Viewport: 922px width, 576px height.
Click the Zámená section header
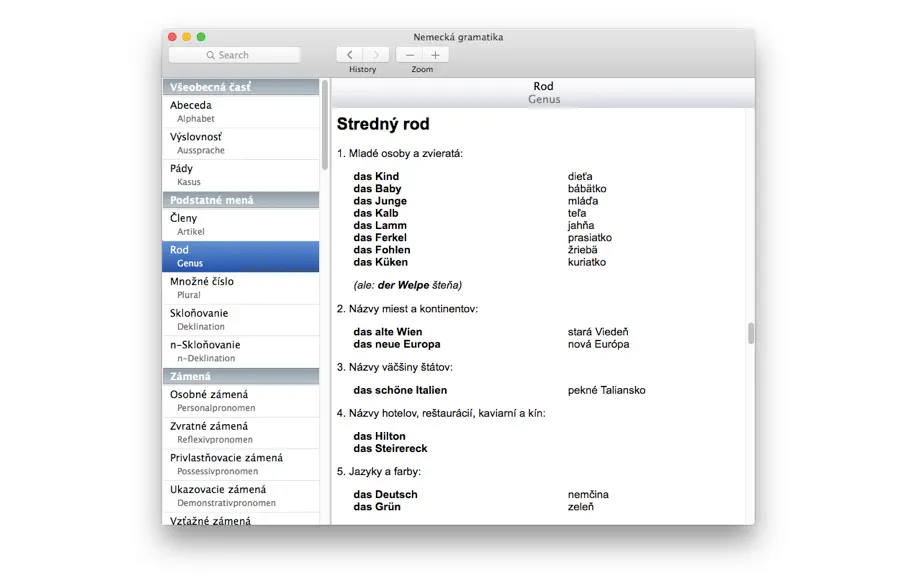[241, 376]
